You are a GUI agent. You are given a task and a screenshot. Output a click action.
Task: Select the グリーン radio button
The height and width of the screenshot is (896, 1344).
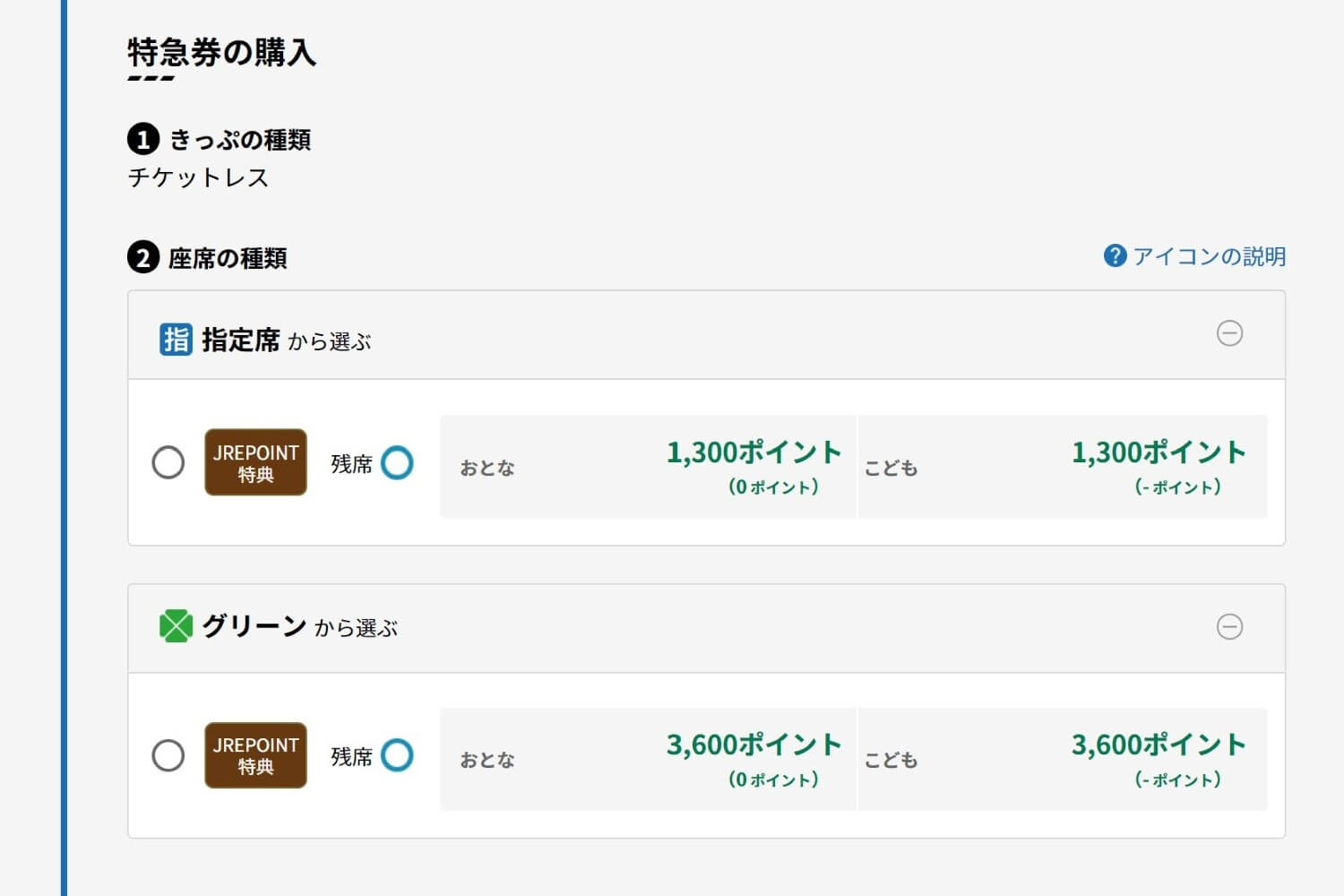pos(168,755)
